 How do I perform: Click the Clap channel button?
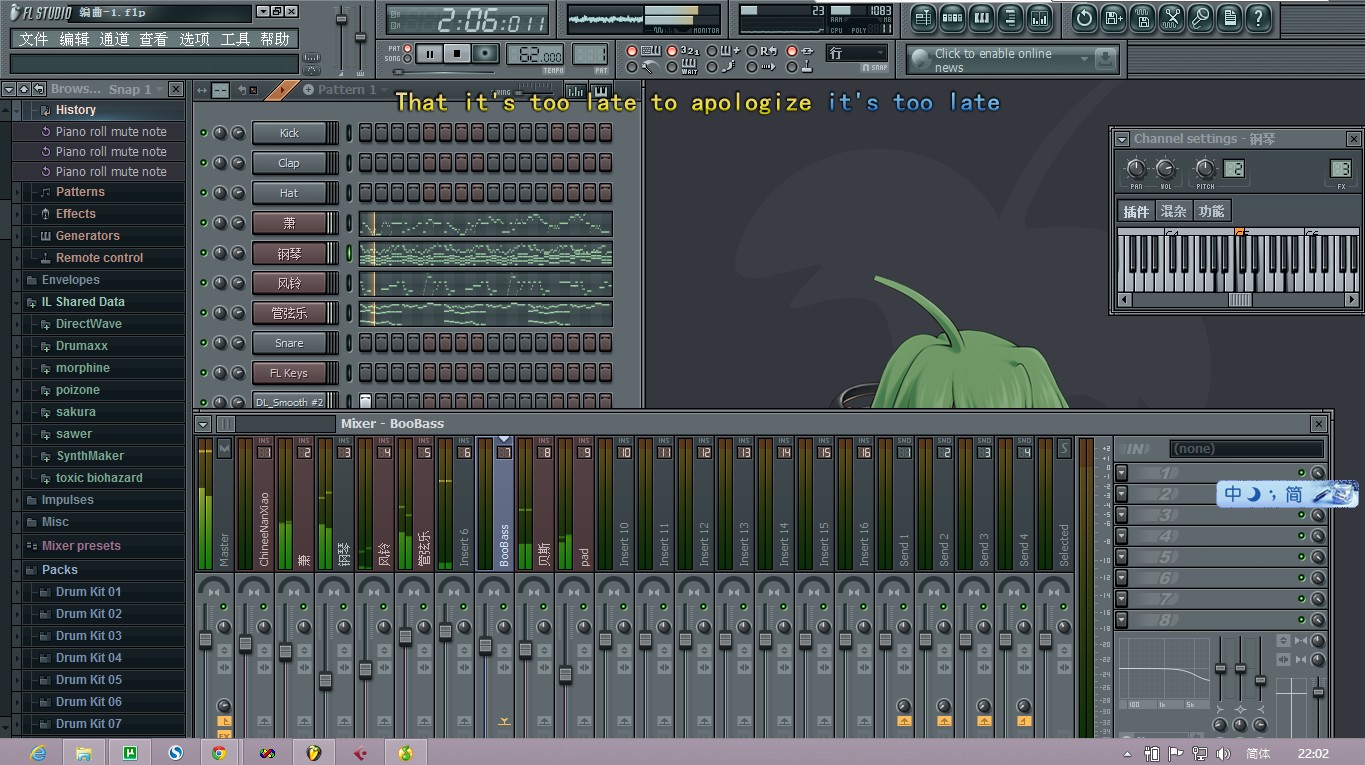(289, 163)
